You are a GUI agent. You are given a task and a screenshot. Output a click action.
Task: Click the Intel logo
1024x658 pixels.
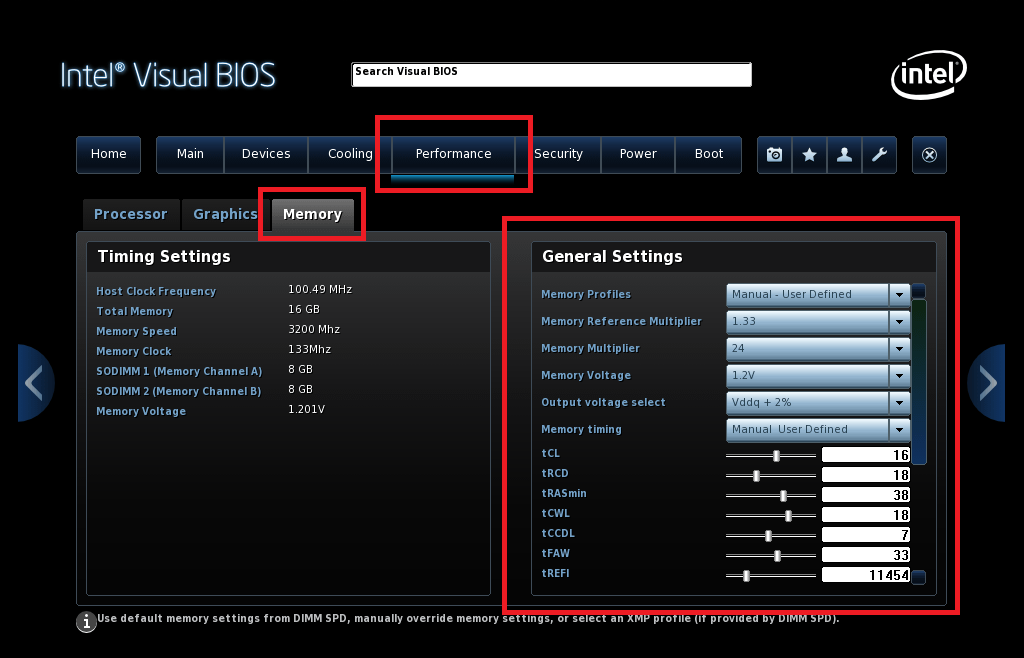click(x=929, y=74)
